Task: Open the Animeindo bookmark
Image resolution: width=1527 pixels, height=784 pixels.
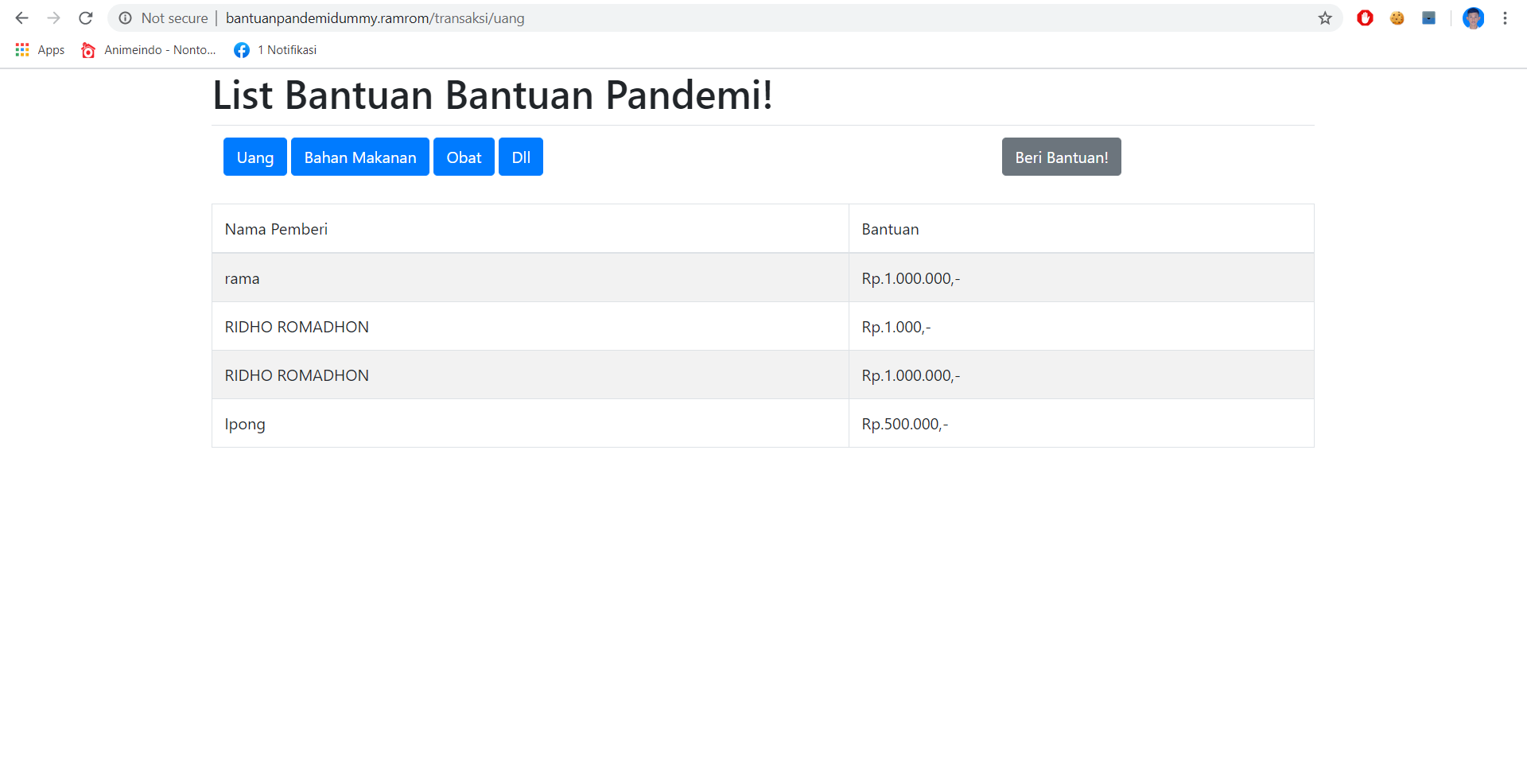Action: tap(147, 49)
